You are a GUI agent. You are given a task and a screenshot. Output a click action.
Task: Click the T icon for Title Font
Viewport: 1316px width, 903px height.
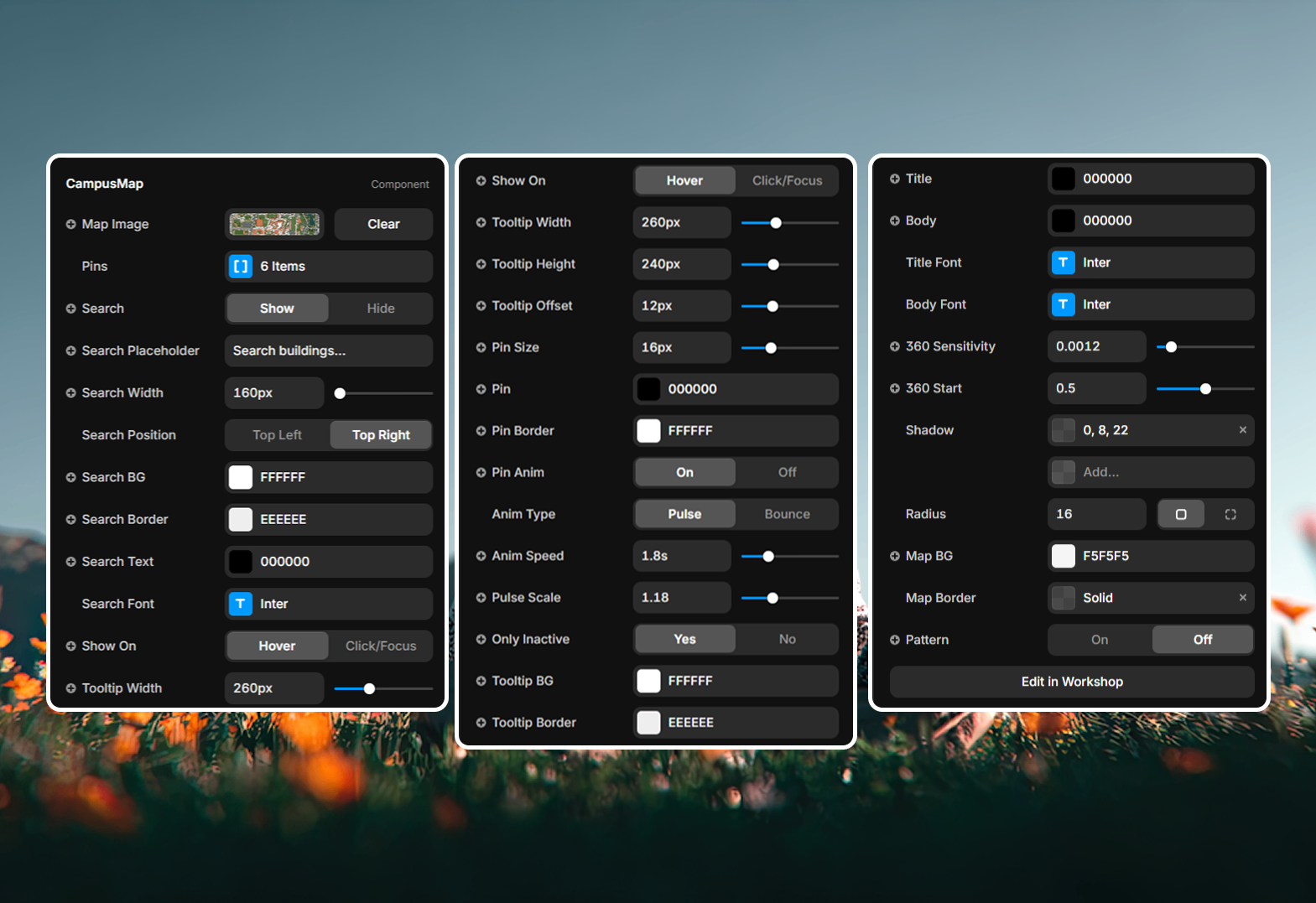pyautogui.click(x=1063, y=262)
